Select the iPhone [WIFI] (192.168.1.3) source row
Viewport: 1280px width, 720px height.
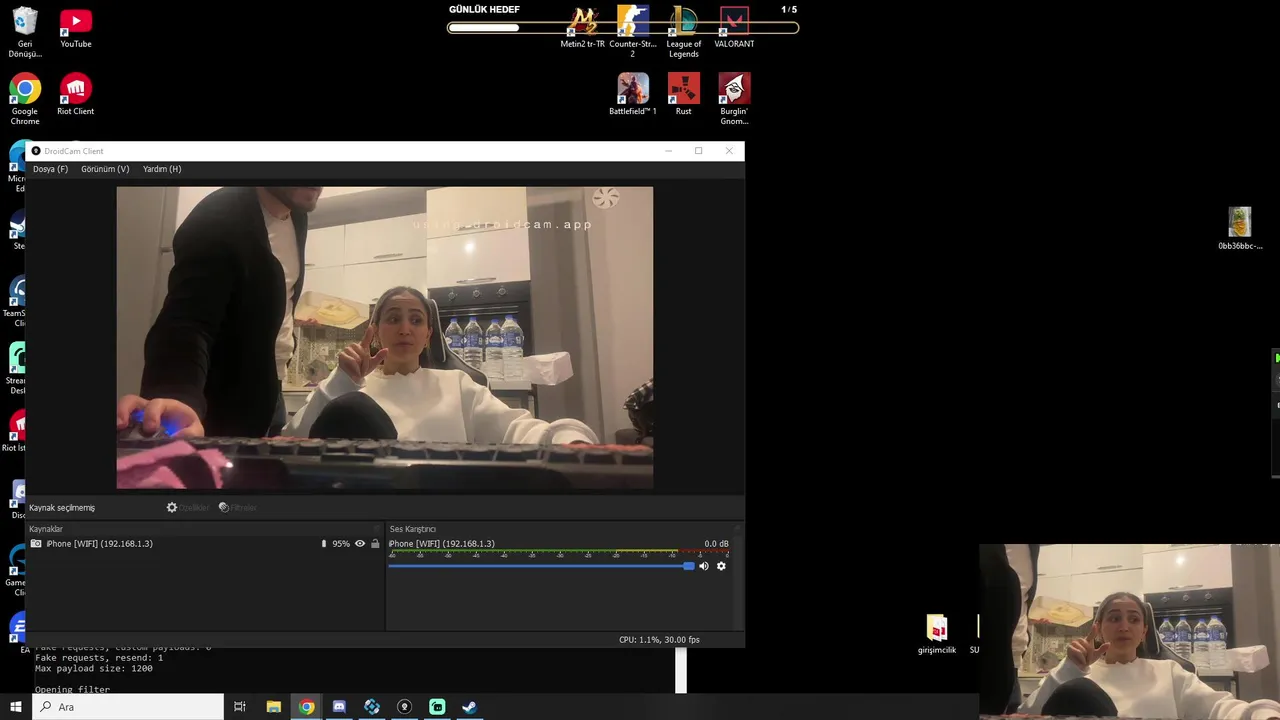click(x=204, y=544)
